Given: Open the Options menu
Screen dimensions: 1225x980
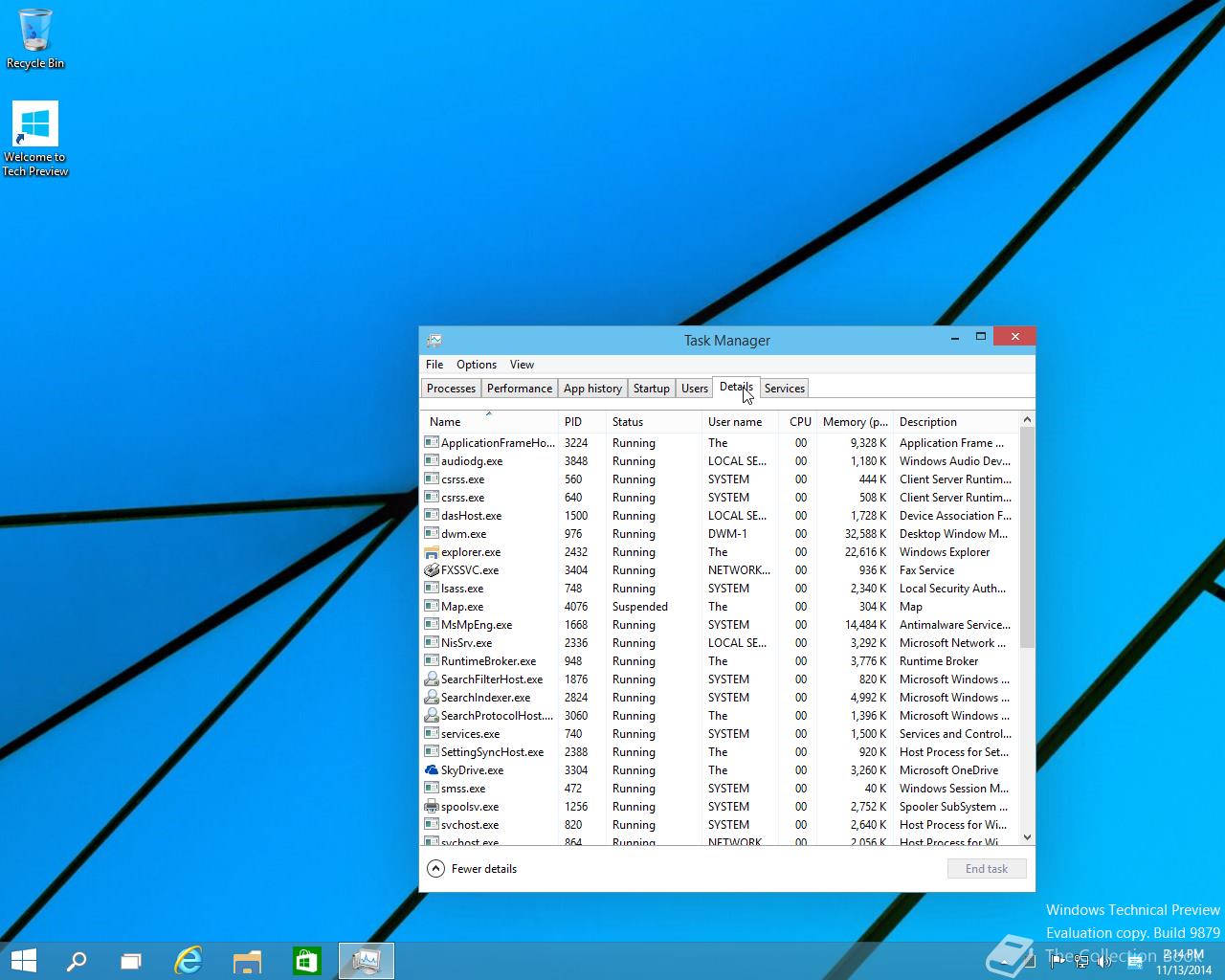Looking at the screenshot, I should pyautogui.click(x=477, y=365).
